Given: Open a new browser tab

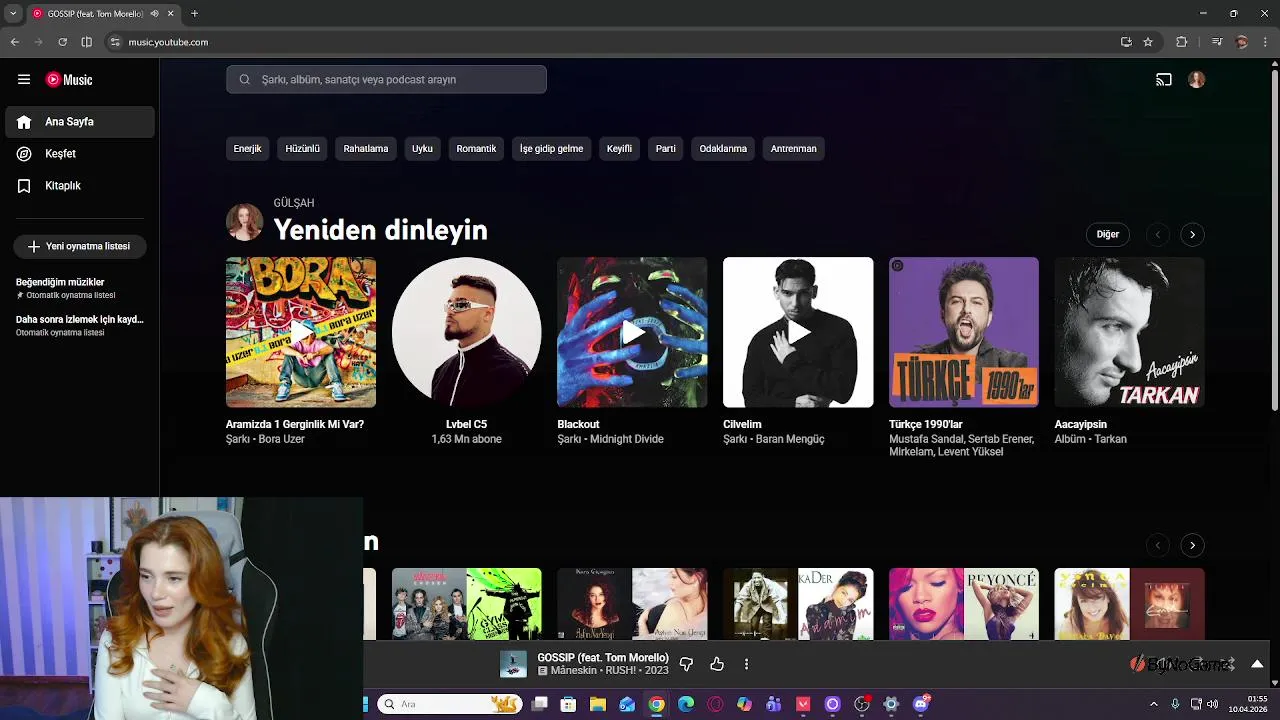Looking at the screenshot, I should click(x=194, y=14).
